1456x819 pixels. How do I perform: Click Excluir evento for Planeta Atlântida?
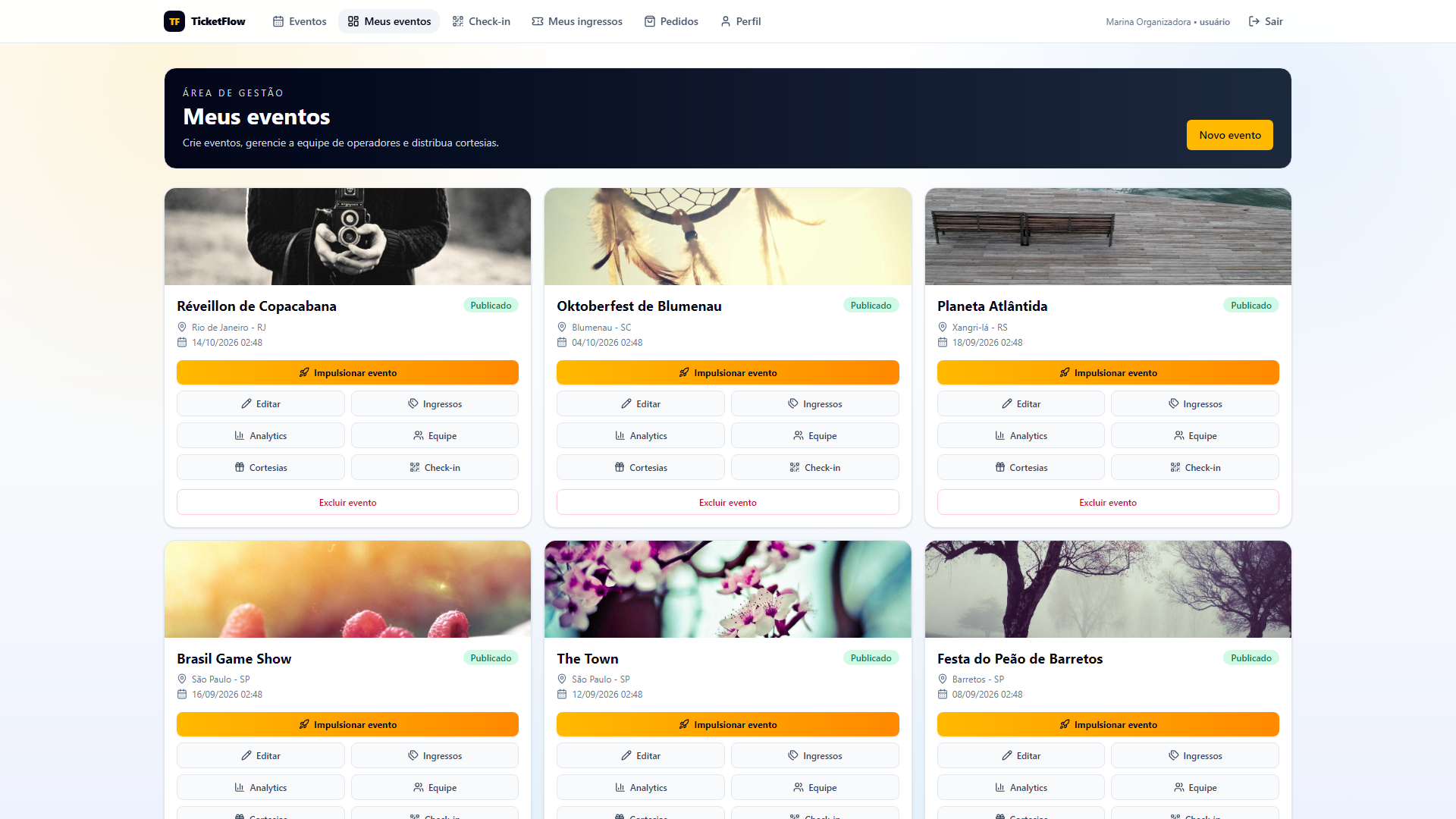(x=1108, y=502)
